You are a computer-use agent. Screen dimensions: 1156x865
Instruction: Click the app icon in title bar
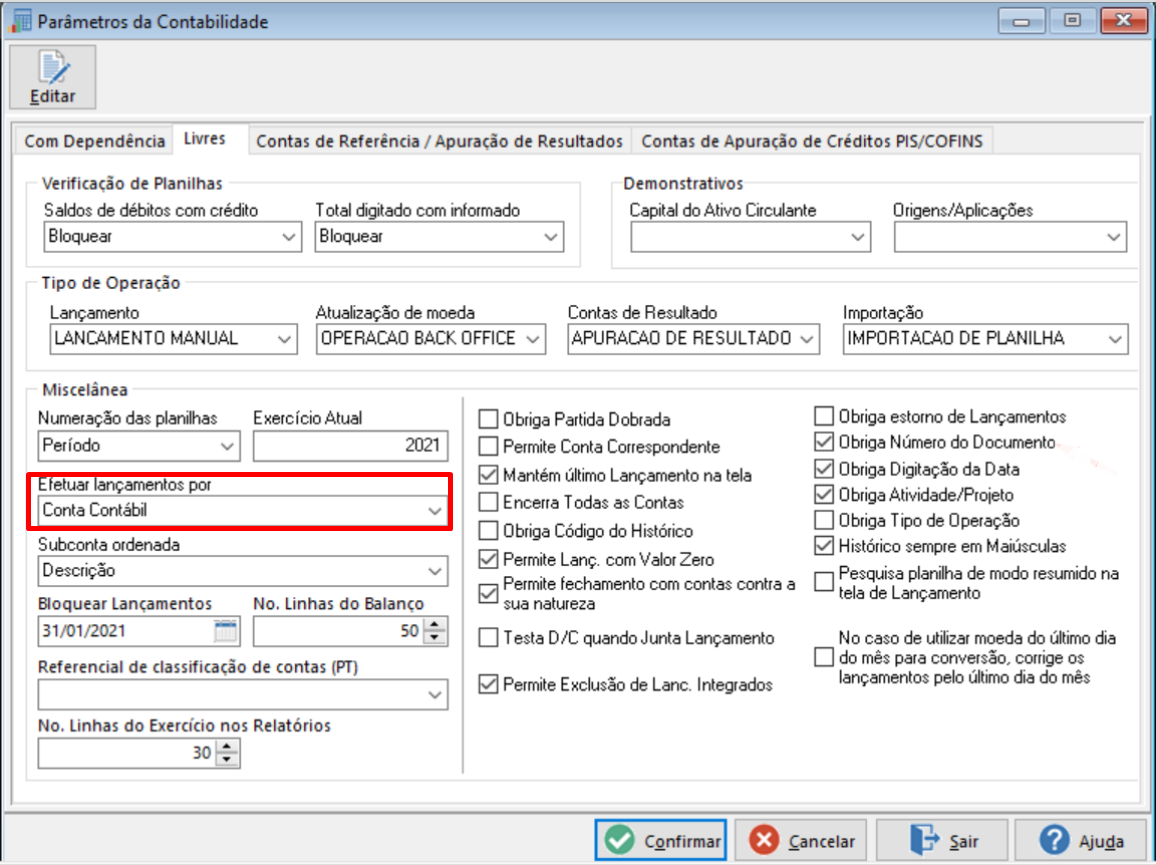point(20,21)
